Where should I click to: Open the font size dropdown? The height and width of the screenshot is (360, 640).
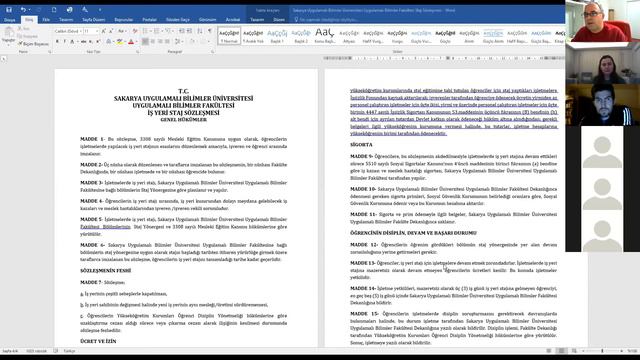[97, 31]
